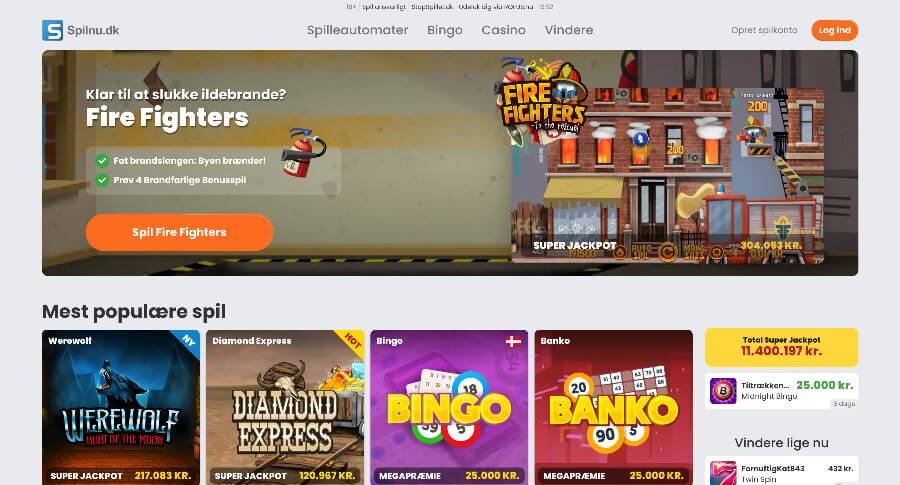900x485 pixels.
Task: Click the Total Super Jackpot yellow banner
Action: point(781,347)
